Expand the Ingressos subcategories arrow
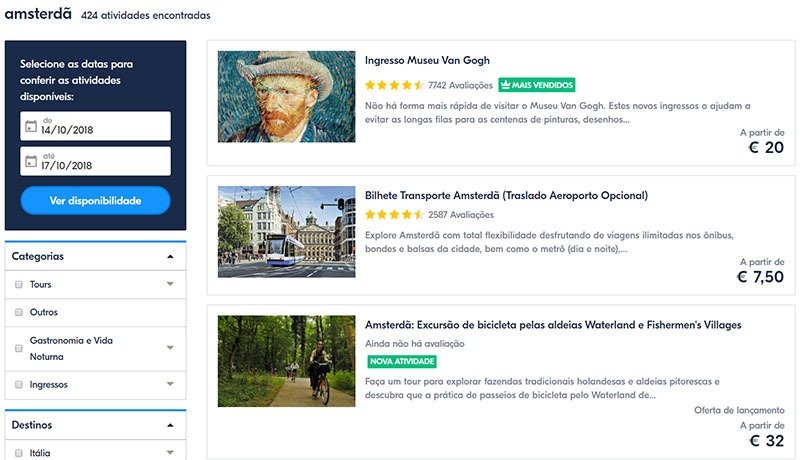Viewport: 800px width, 460px height. pos(170,384)
